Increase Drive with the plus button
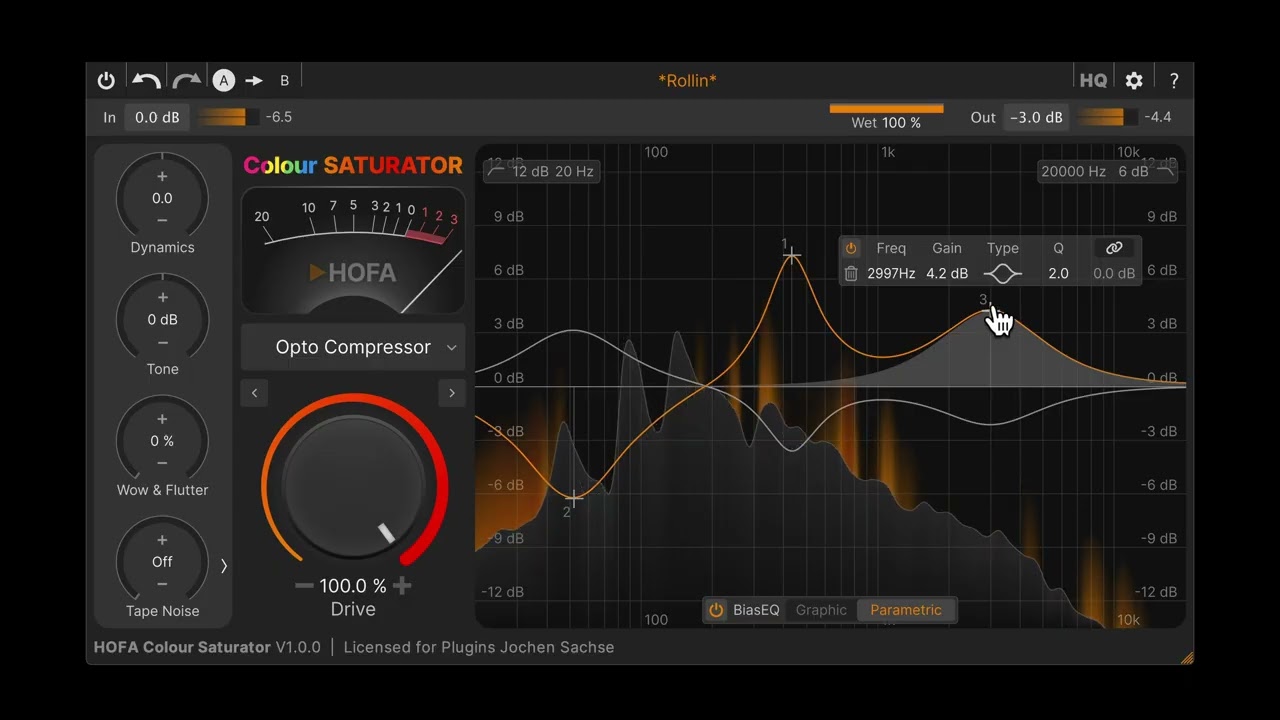This screenshot has width=1280, height=720. coord(402,586)
